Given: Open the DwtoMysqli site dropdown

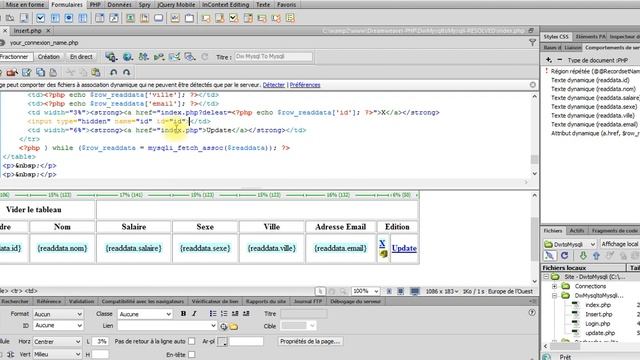Looking at the screenshot, I should coord(569,244).
